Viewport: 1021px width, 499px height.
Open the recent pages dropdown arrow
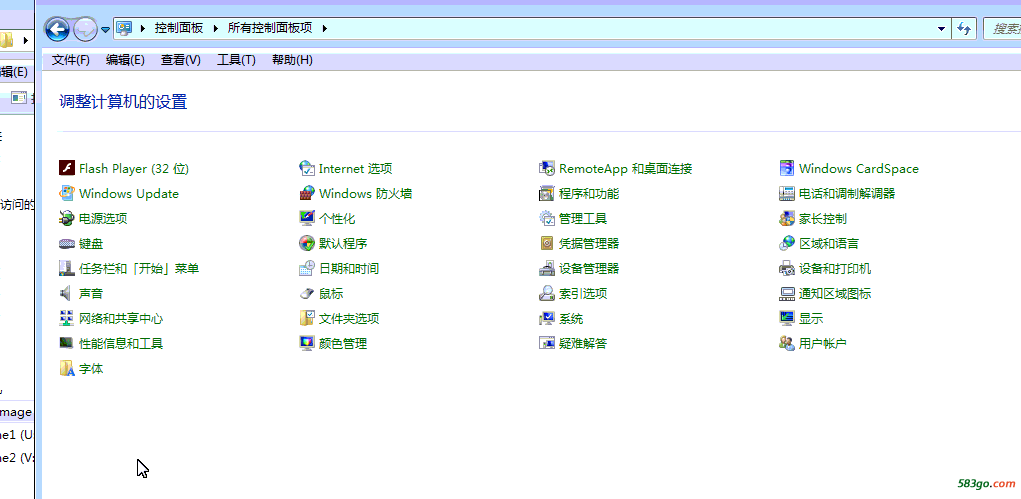point(105,29)
